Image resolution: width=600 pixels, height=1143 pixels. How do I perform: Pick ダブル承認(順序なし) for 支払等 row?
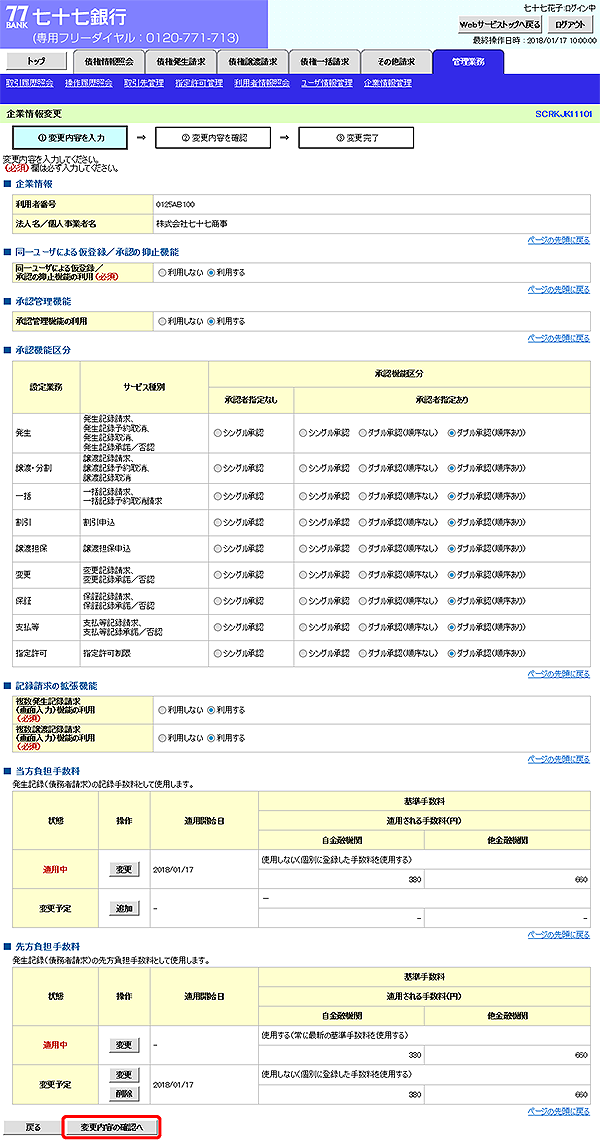click(x=362, y=628)
